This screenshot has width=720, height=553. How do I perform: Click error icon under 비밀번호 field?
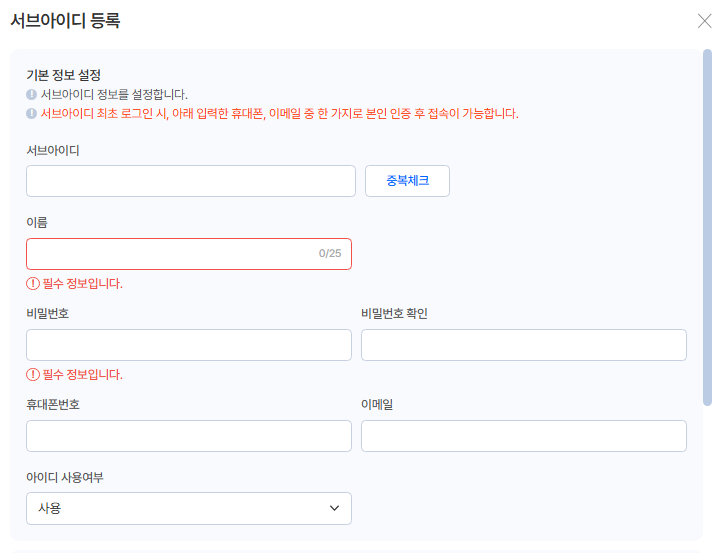click(33, 375)
